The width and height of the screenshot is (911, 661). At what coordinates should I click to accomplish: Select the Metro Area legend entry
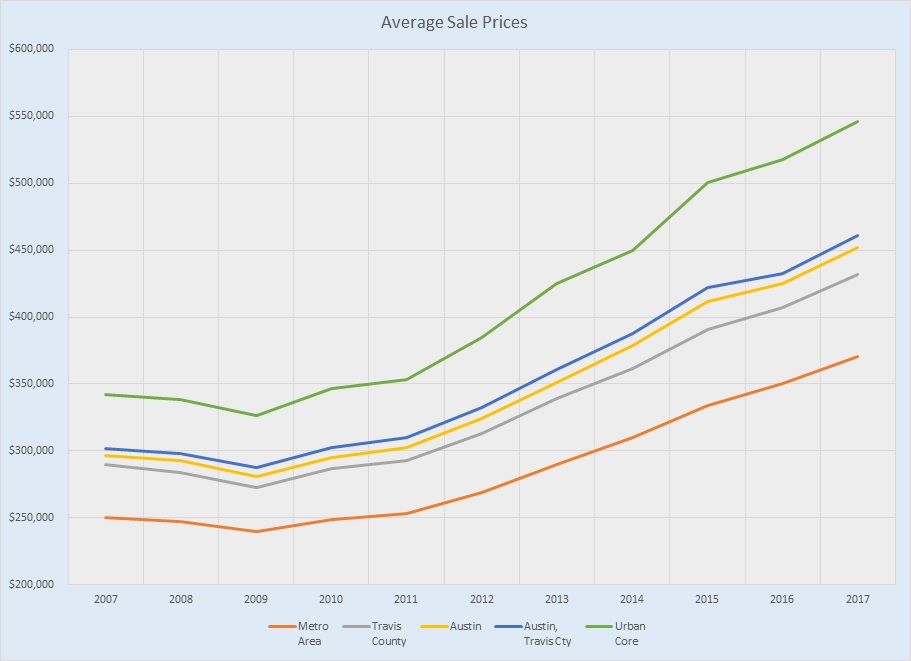[x=313, y=633]
